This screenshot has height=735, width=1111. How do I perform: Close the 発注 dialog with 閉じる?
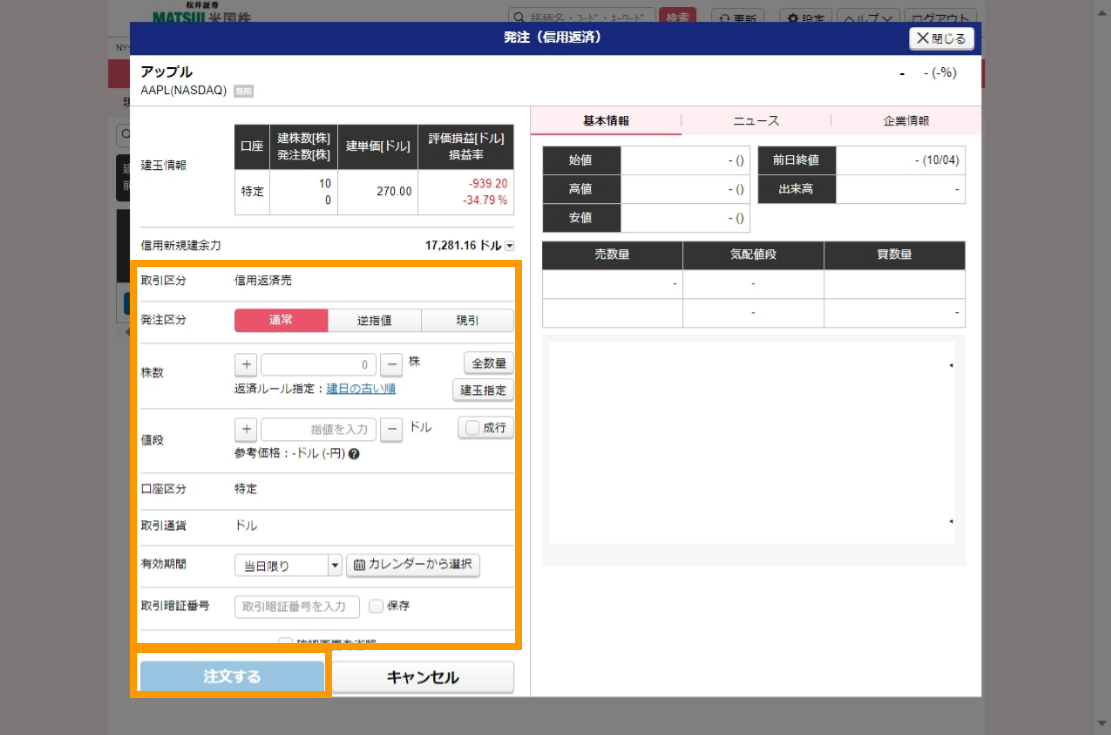click(x=941, y=38)
